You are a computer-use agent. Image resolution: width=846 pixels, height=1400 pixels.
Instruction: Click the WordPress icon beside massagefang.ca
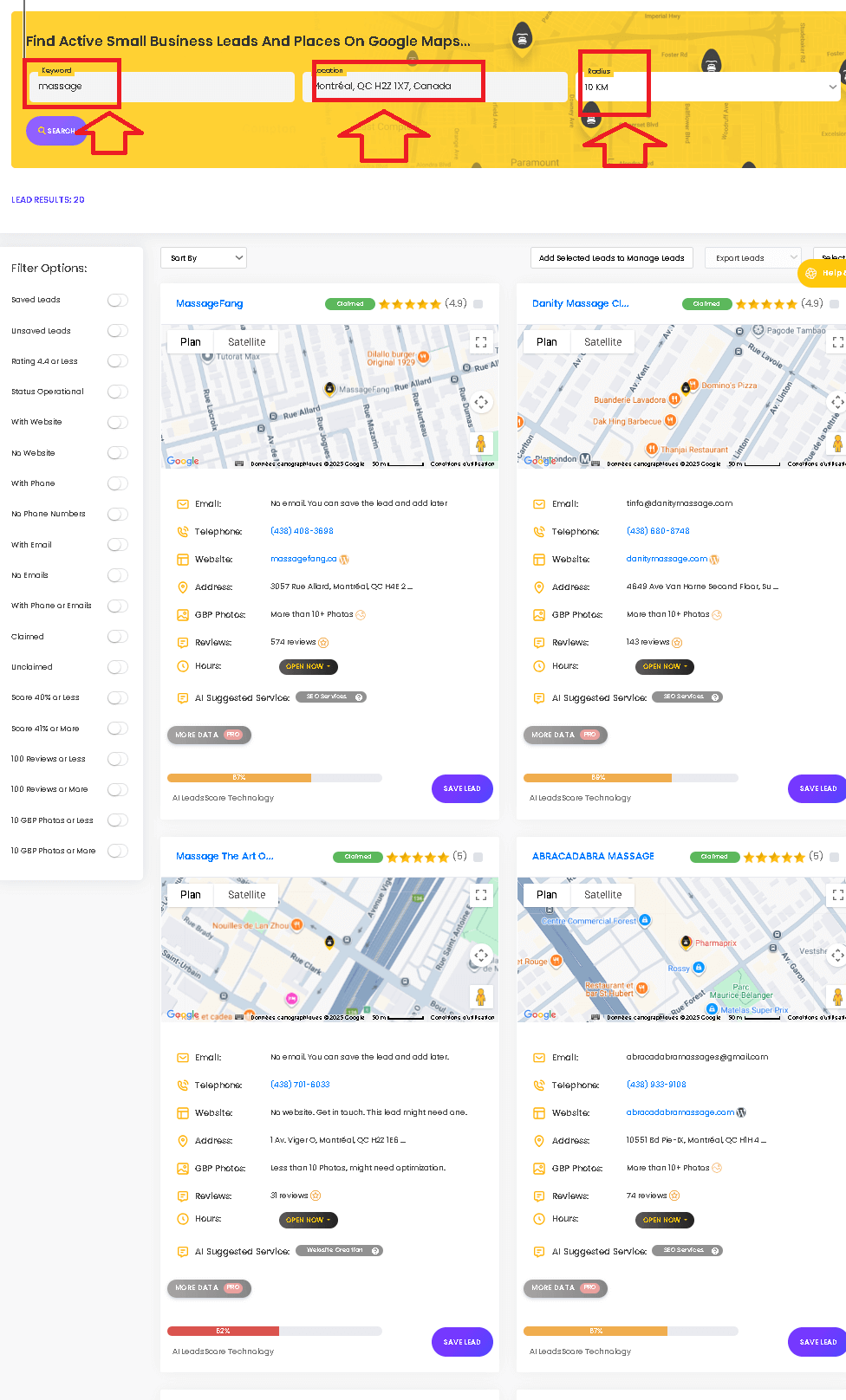coord(344,560)
